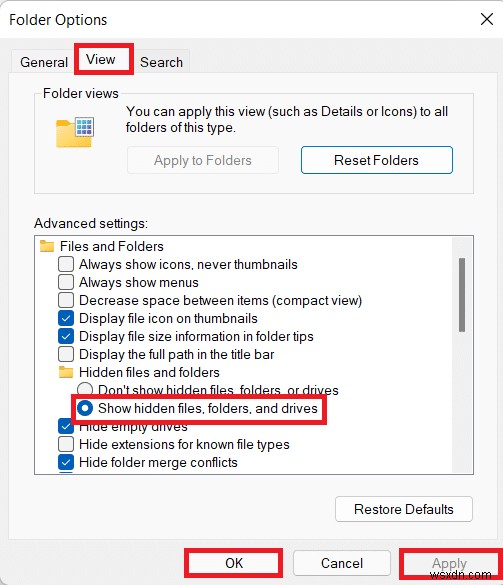Check Hide extensions for known file types
503x585 pixels.
[x=66, y=444]
